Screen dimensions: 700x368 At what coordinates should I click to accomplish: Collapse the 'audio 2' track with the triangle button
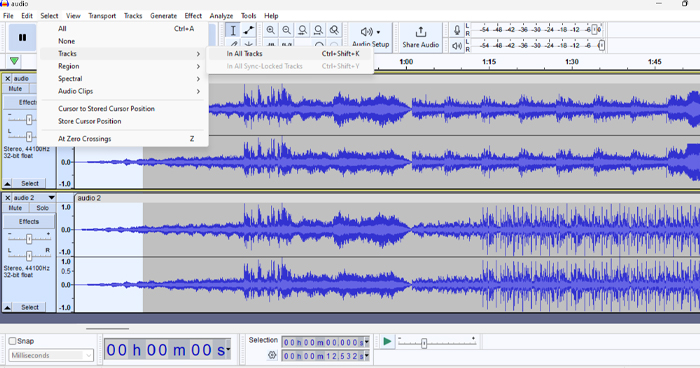coord(7,307)
